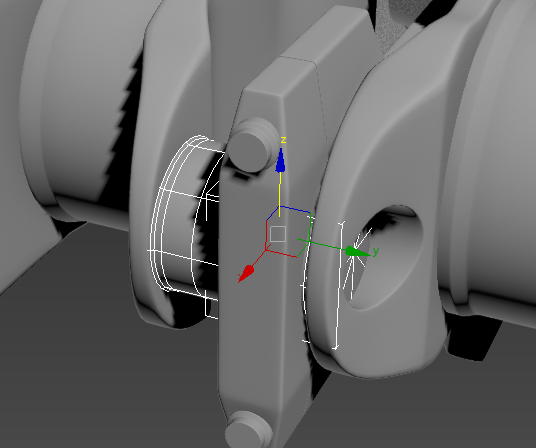536x448 pixels.
Task: Select the green Y-axis arrow handle
Action: pos(357,252)
